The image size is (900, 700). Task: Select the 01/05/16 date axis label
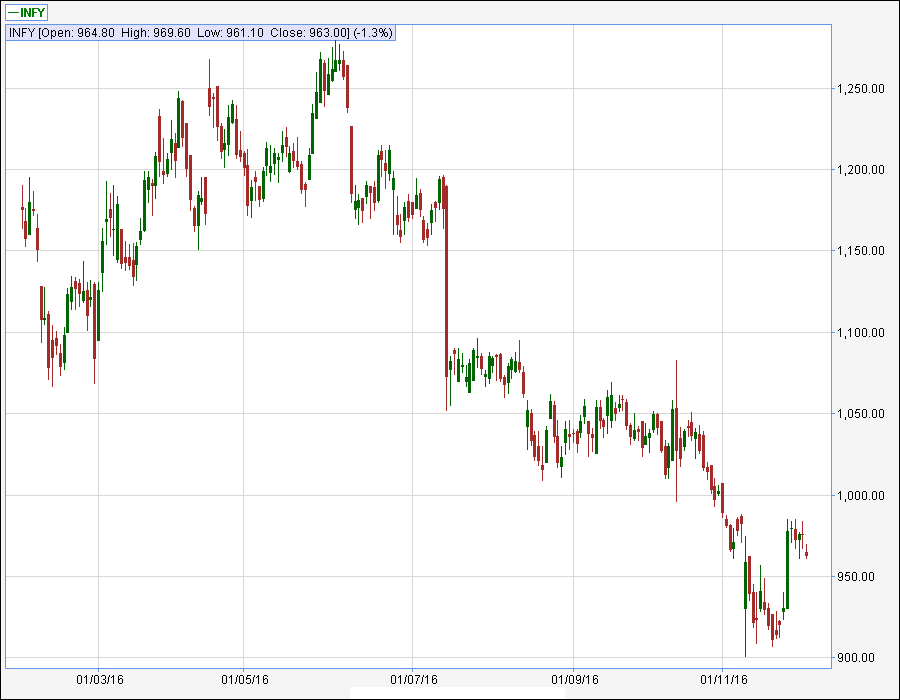pyautogui.click(x=245, y=680)
